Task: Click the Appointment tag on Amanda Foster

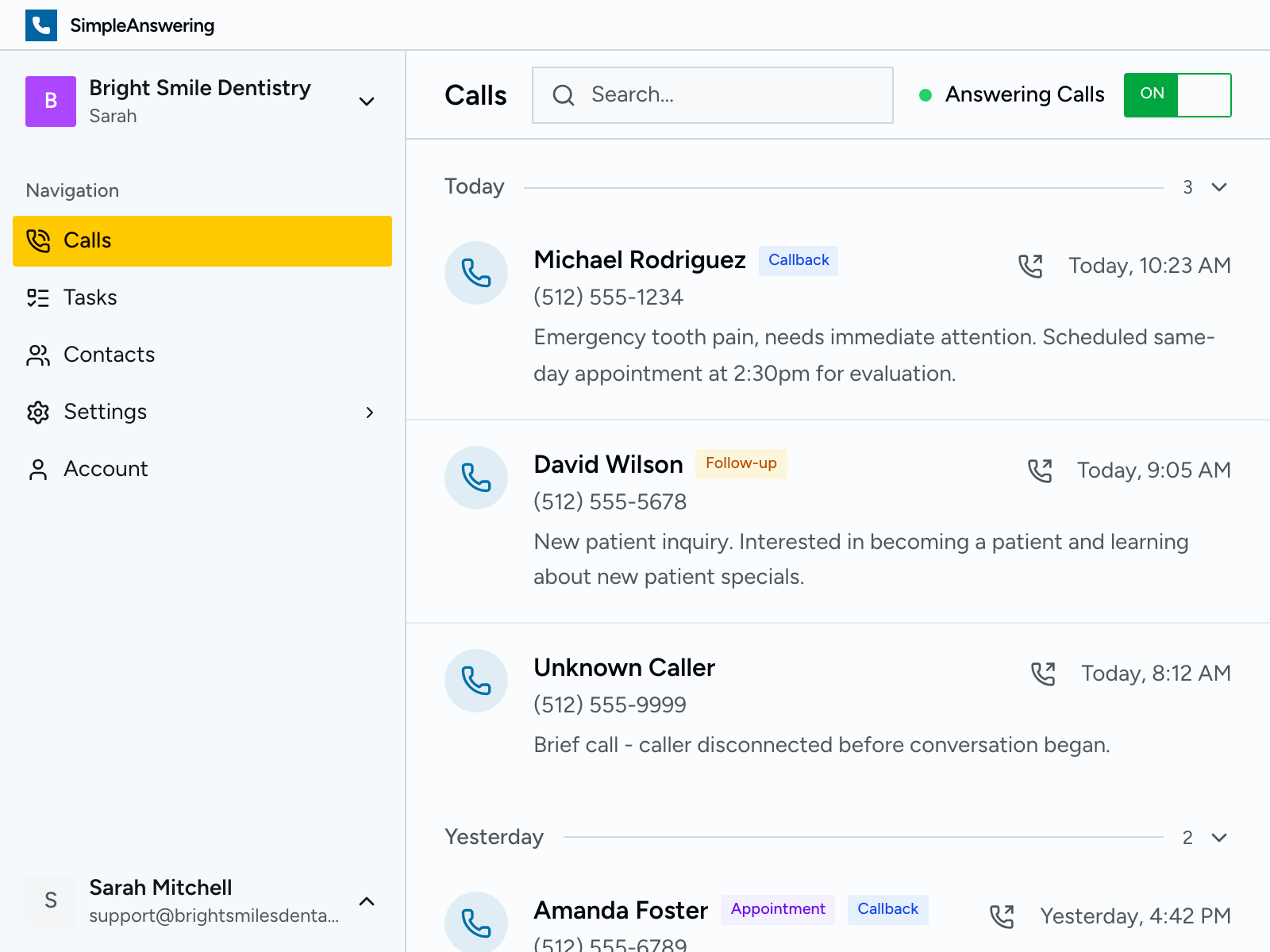Action: pyautogui.click(x=778, y=909)
